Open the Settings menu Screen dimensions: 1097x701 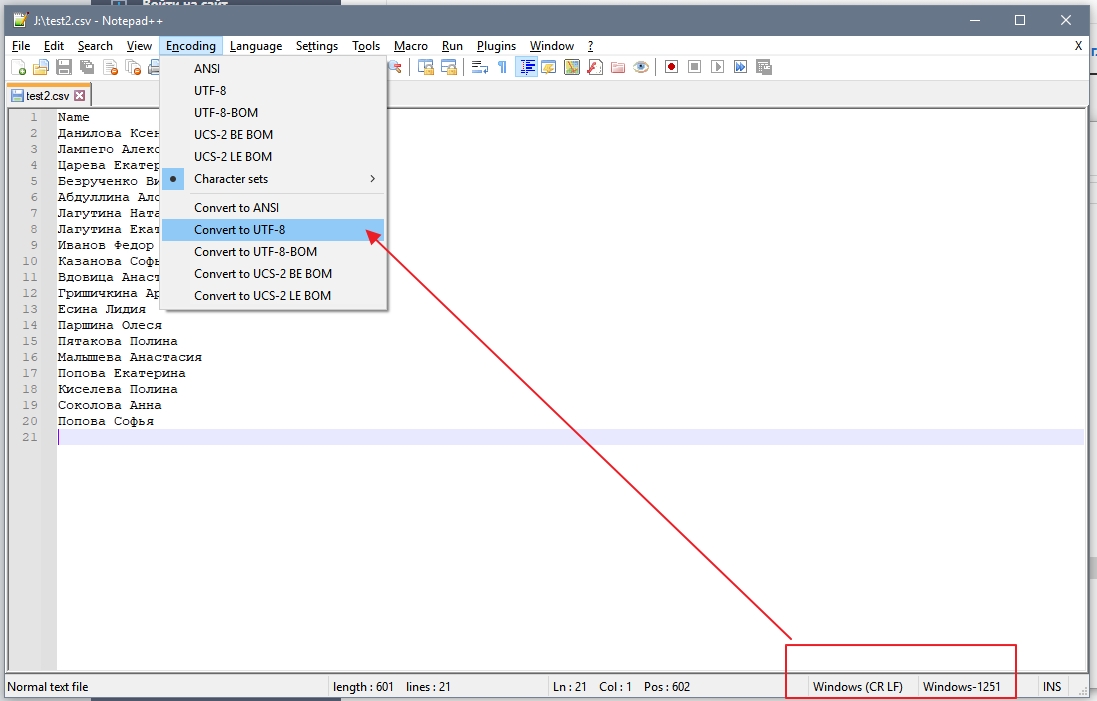click(x=317, y=45)
